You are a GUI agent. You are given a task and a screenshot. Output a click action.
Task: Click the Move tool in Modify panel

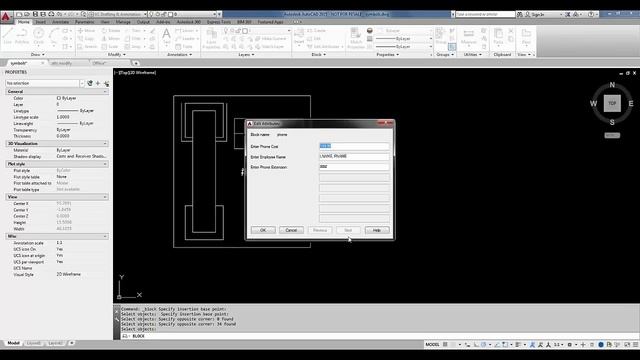pyautogui.click(x=86, y=31)
